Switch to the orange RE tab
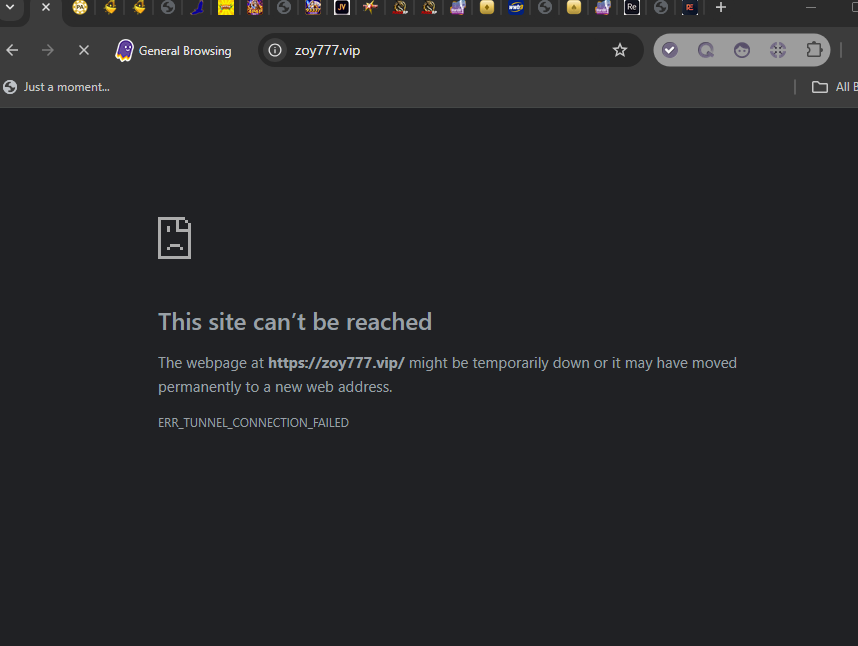The width and height of the screenshot is (858, 646). pos(689,7)
